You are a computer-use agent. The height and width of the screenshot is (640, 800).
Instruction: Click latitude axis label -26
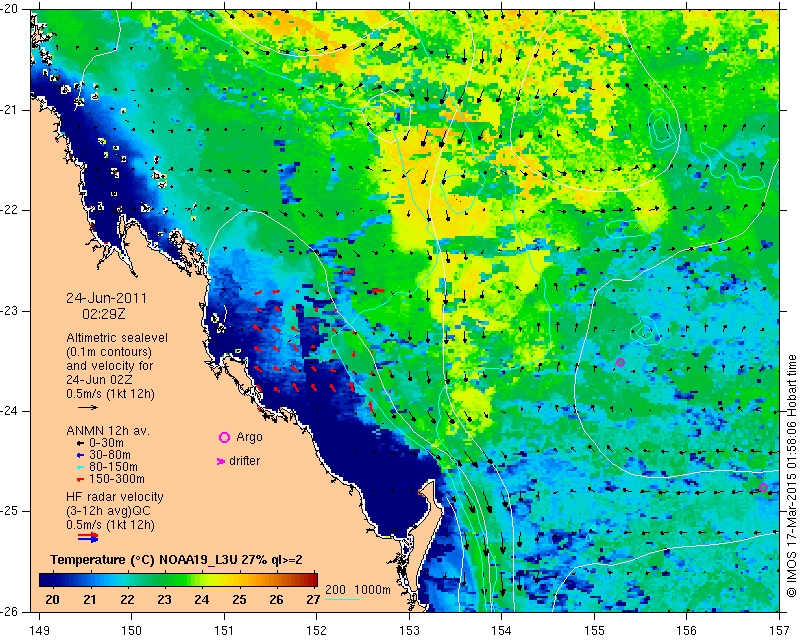click(x=9, y=611)
